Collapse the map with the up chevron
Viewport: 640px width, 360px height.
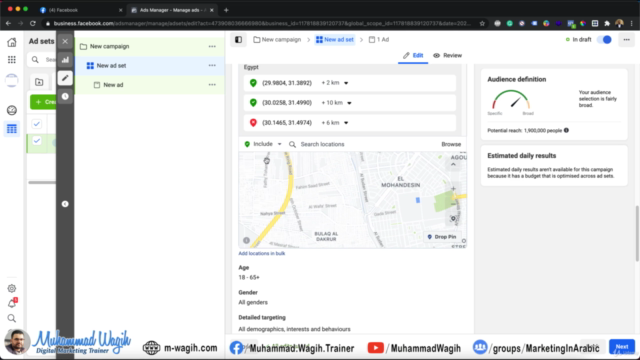453,164
